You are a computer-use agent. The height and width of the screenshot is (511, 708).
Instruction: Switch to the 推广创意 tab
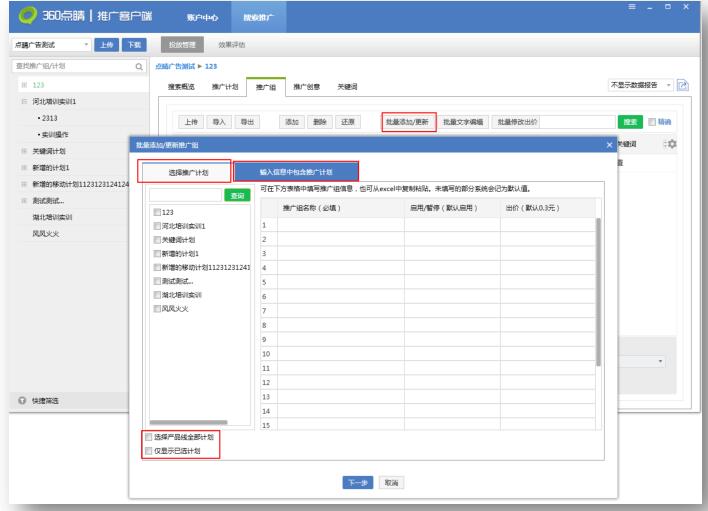(306, 87)
